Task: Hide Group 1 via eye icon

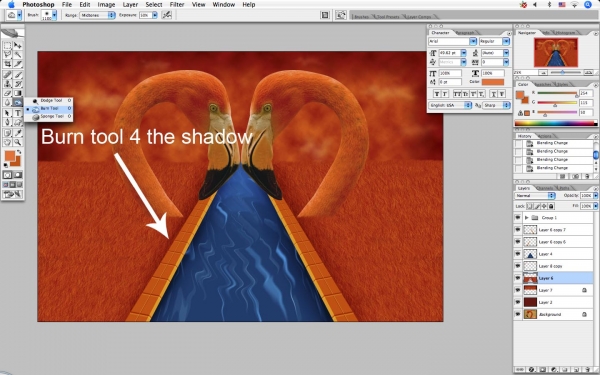Action: [518, 217]
